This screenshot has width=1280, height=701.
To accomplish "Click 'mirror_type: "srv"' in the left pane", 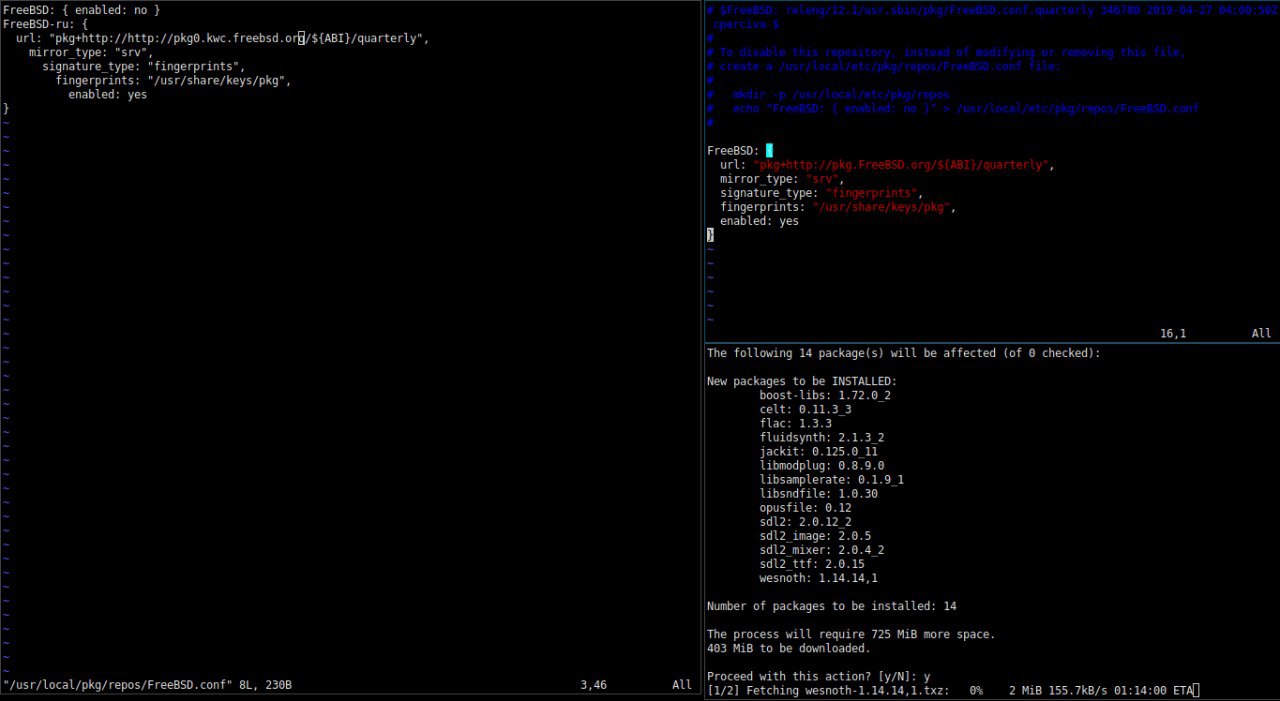I will point(91,52).
